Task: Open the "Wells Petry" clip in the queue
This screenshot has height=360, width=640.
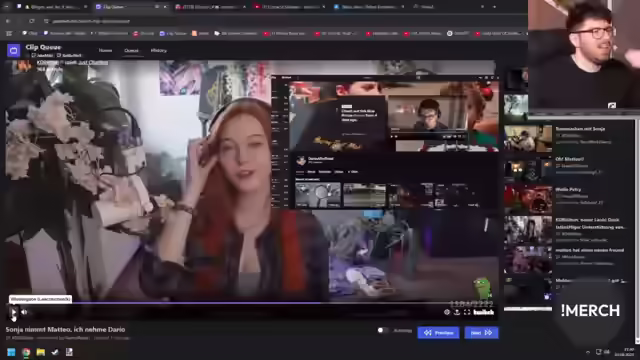Action: tap(568, 189)
